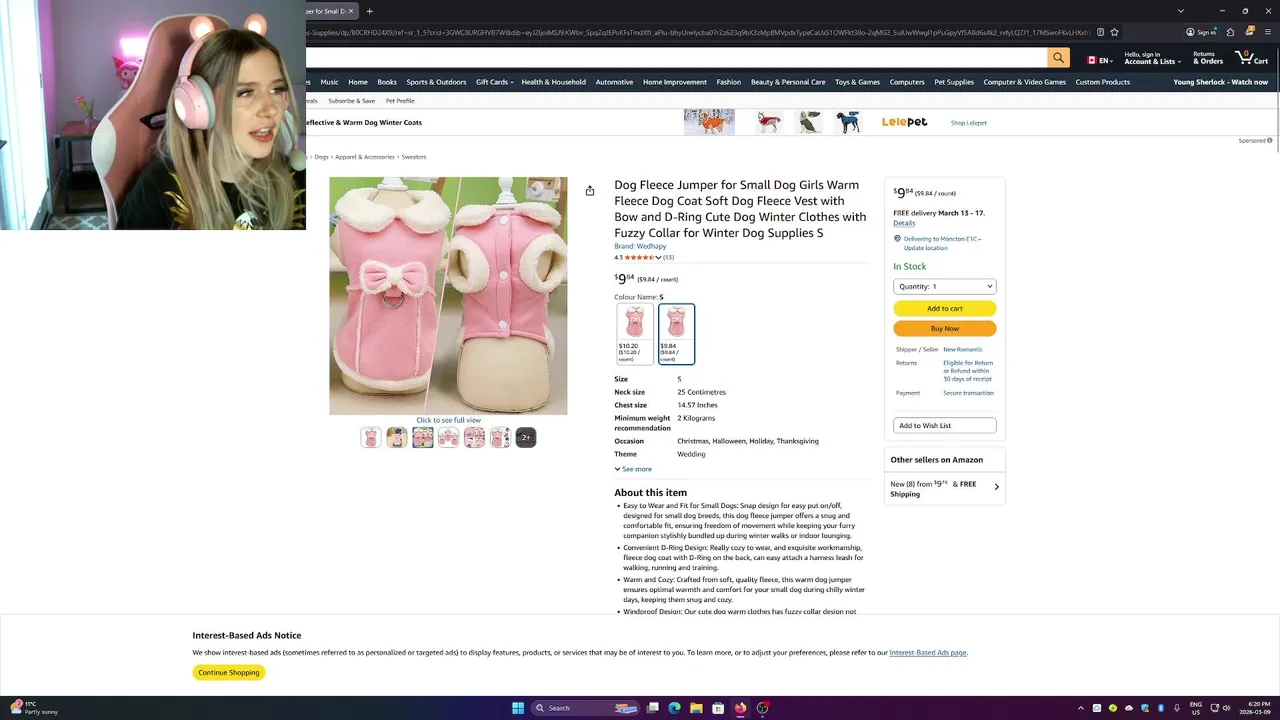Open the shopping cart icon
This screenshot has height=720, width=1280.
(1251, 58)
